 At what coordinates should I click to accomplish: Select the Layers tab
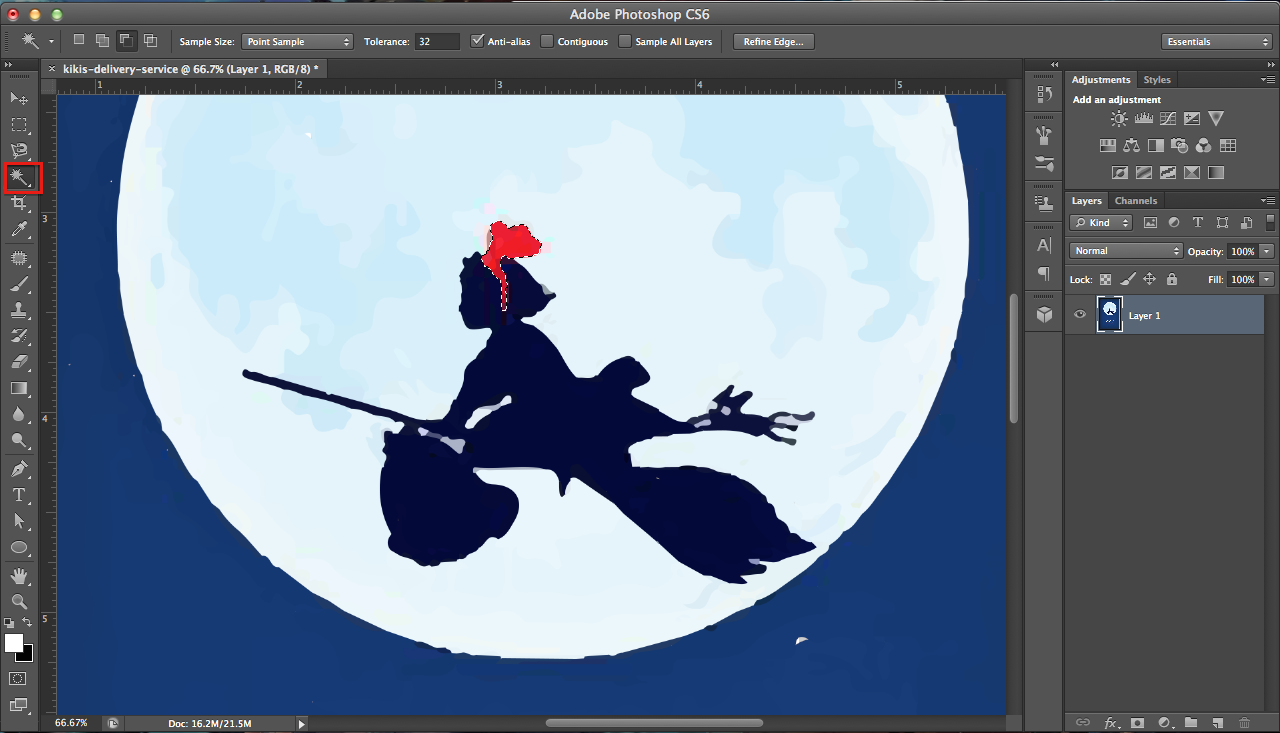click(1087, 201)
